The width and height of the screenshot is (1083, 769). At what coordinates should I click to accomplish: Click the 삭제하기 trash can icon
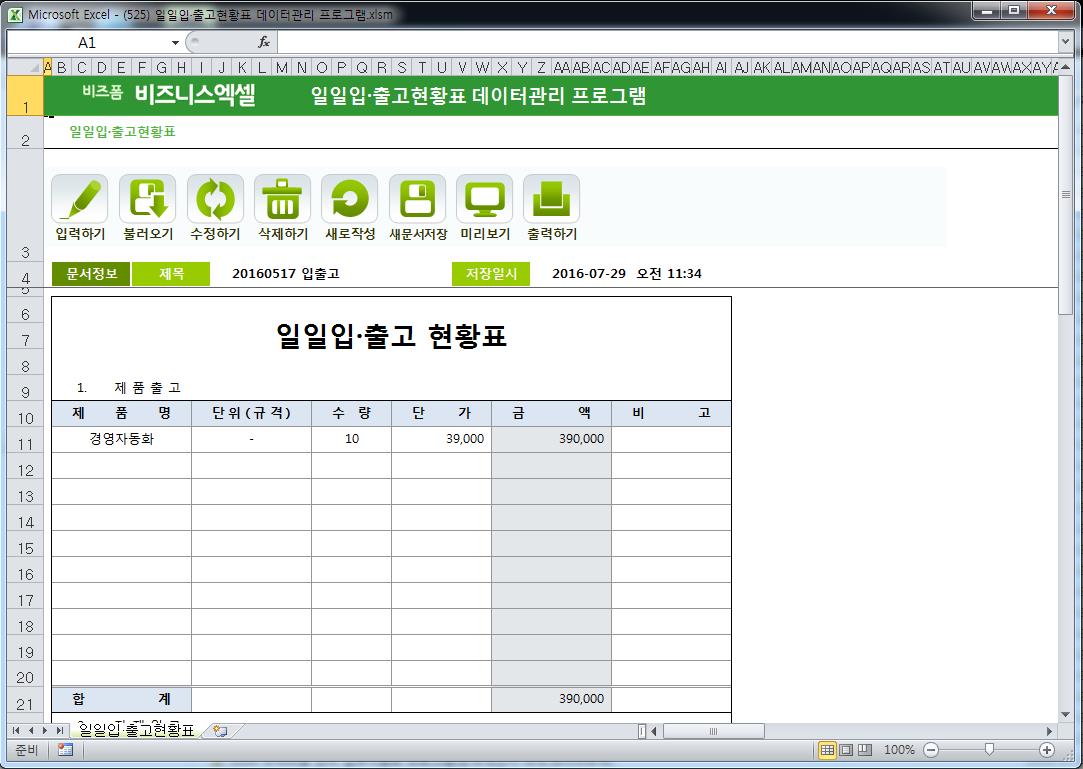click(x=282, y=199)
